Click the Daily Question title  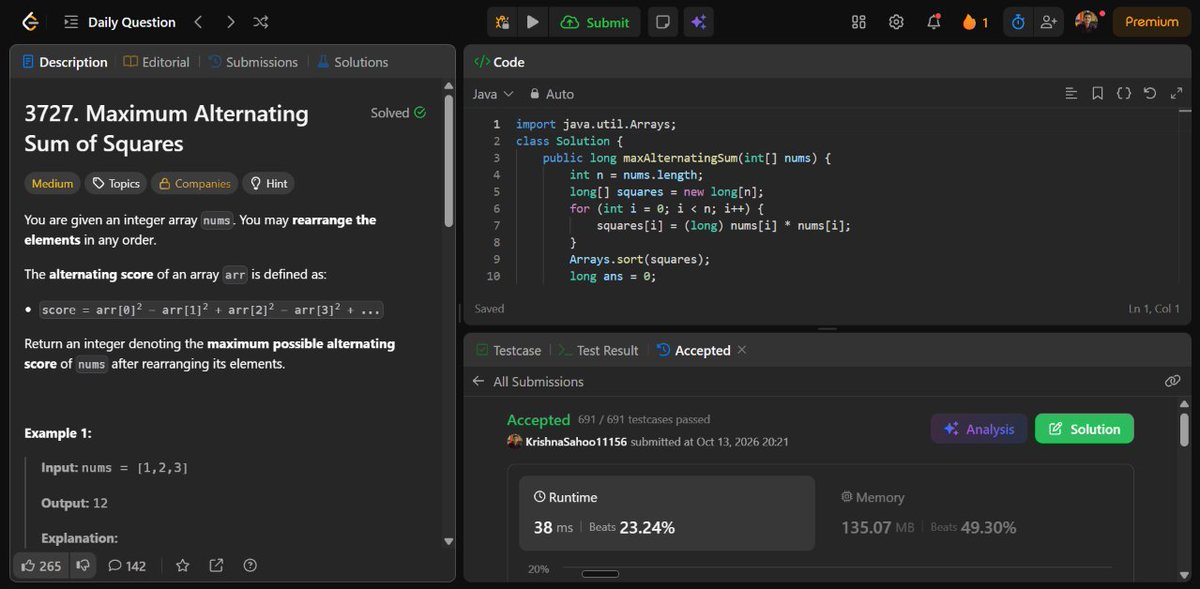click(x=132, y=22)
